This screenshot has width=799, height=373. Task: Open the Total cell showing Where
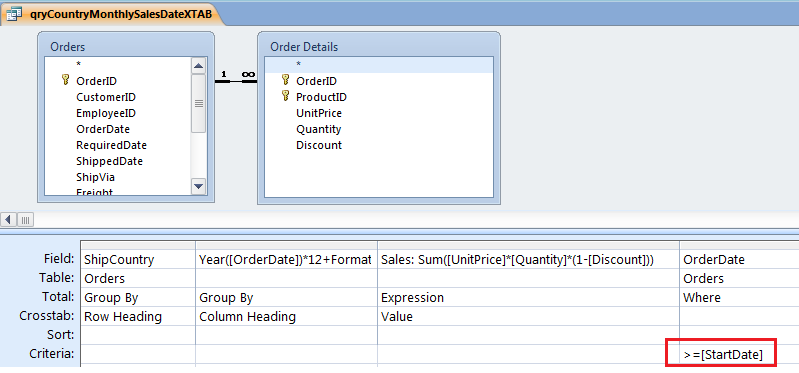(x=739, y=297)
